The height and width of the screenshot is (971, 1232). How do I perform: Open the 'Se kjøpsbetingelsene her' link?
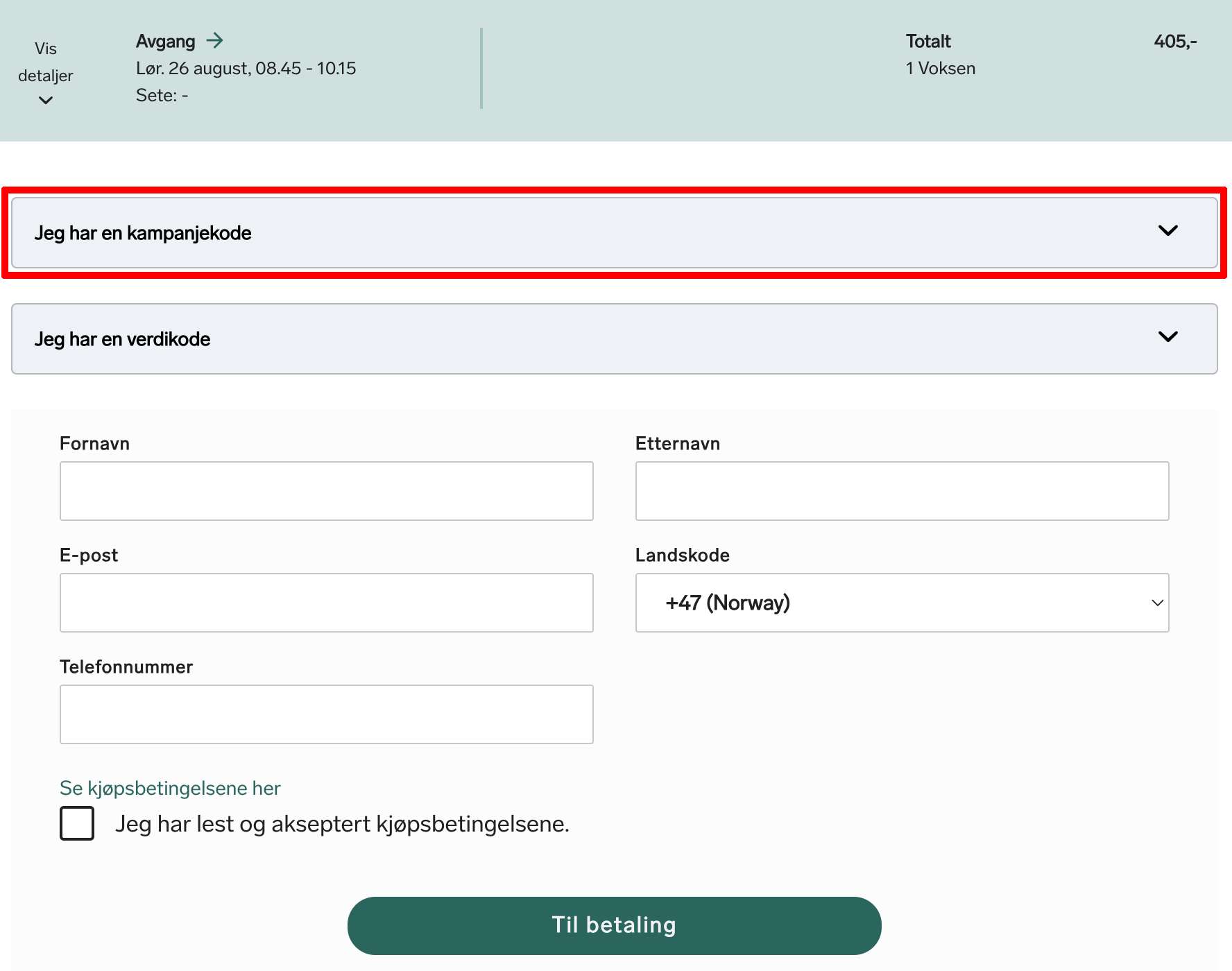[x=170, y=788]
